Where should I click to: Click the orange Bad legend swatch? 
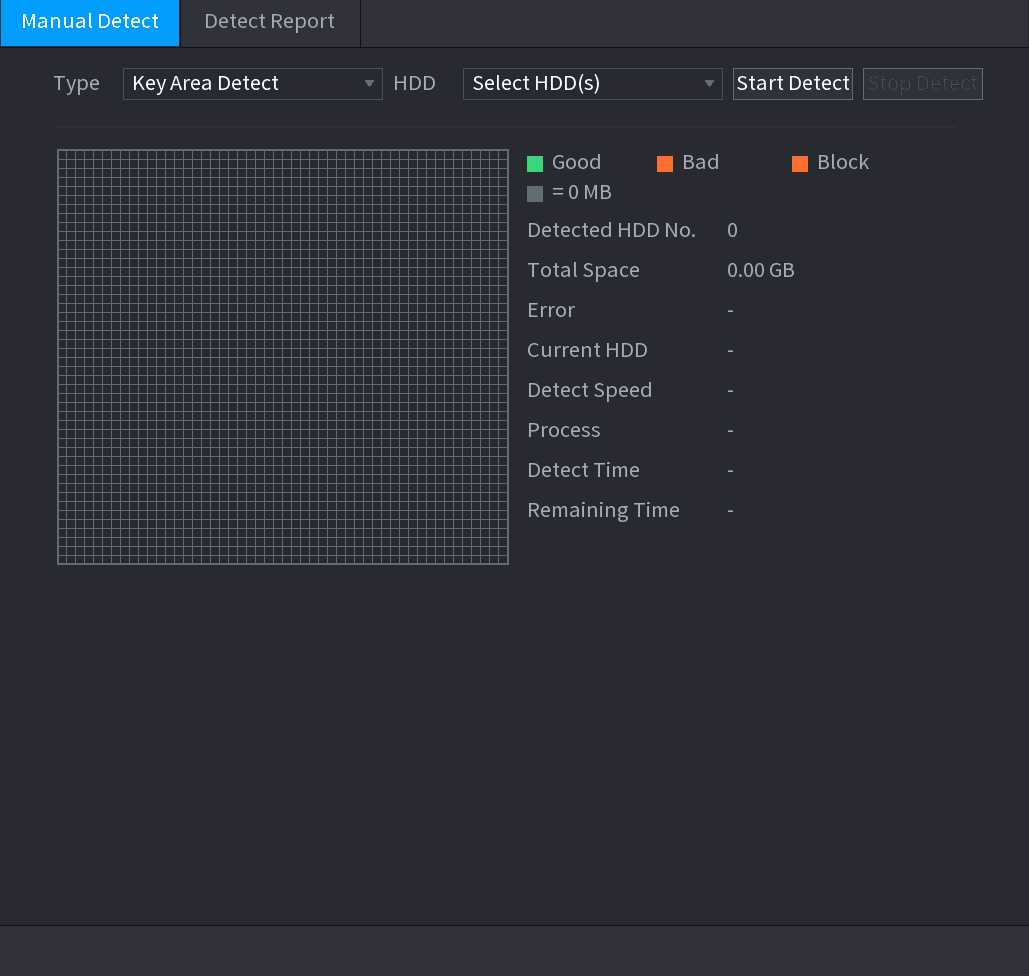pyautogui.click(x=665, y=163)
